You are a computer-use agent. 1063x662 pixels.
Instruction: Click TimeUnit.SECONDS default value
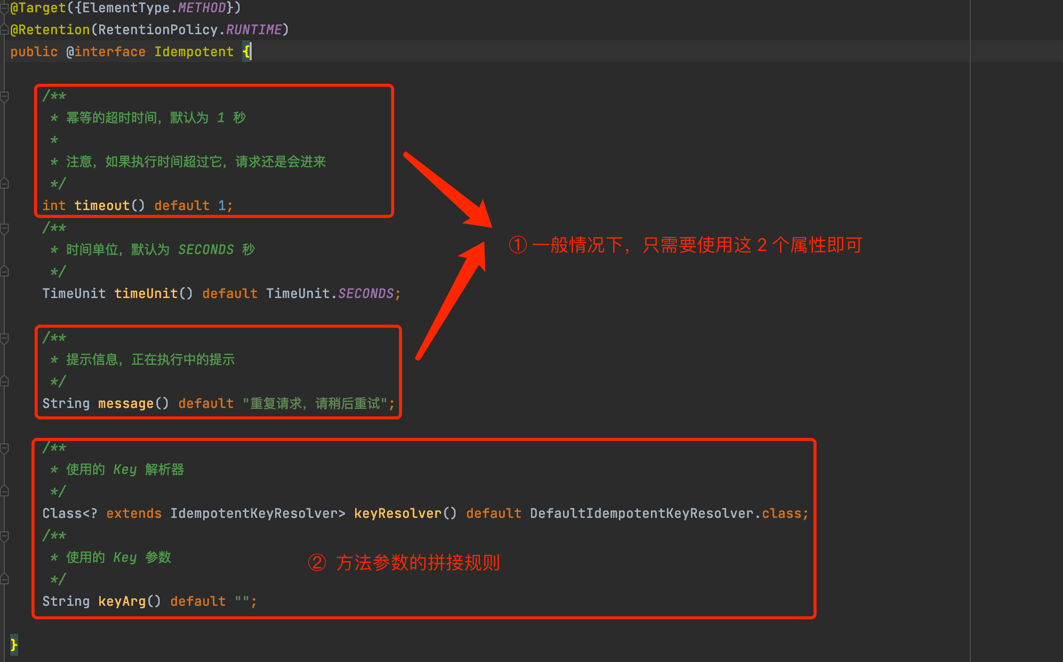332,294
